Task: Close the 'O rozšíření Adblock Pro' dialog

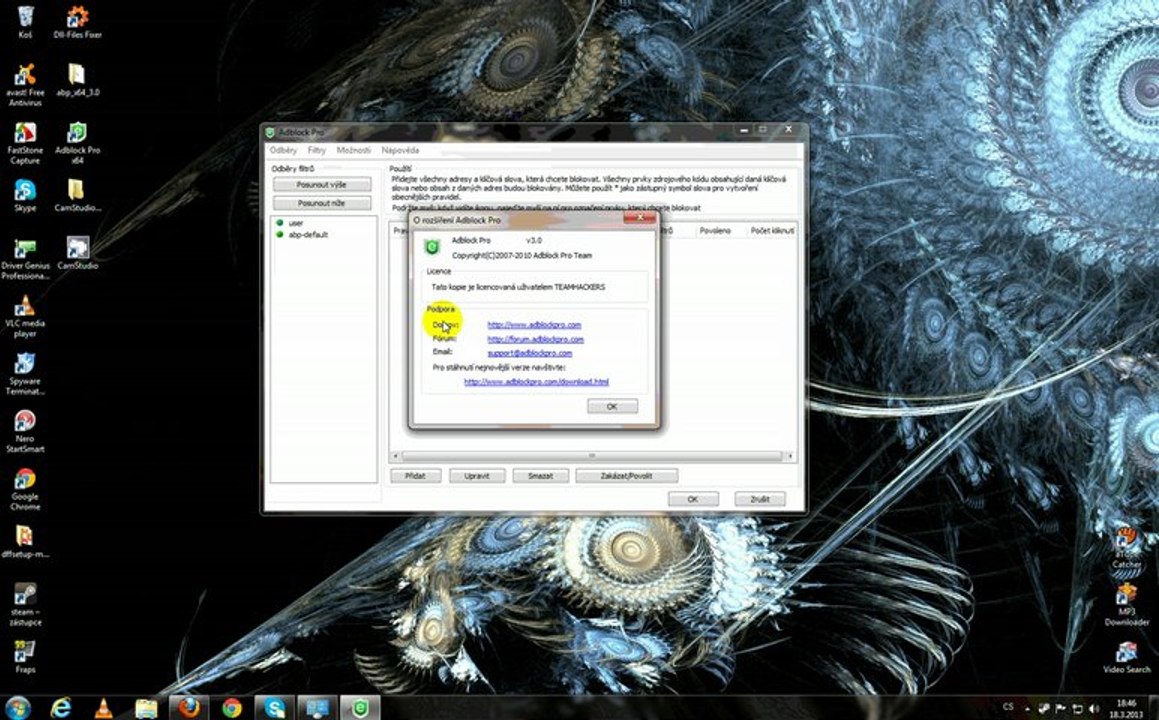Action: [639, 218]
